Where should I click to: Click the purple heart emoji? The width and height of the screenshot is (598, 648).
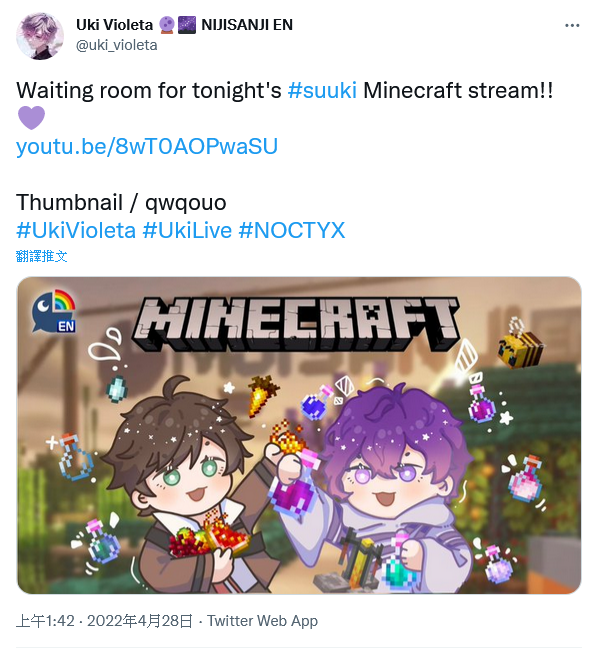pyautogui.click(x=31, y=118)
